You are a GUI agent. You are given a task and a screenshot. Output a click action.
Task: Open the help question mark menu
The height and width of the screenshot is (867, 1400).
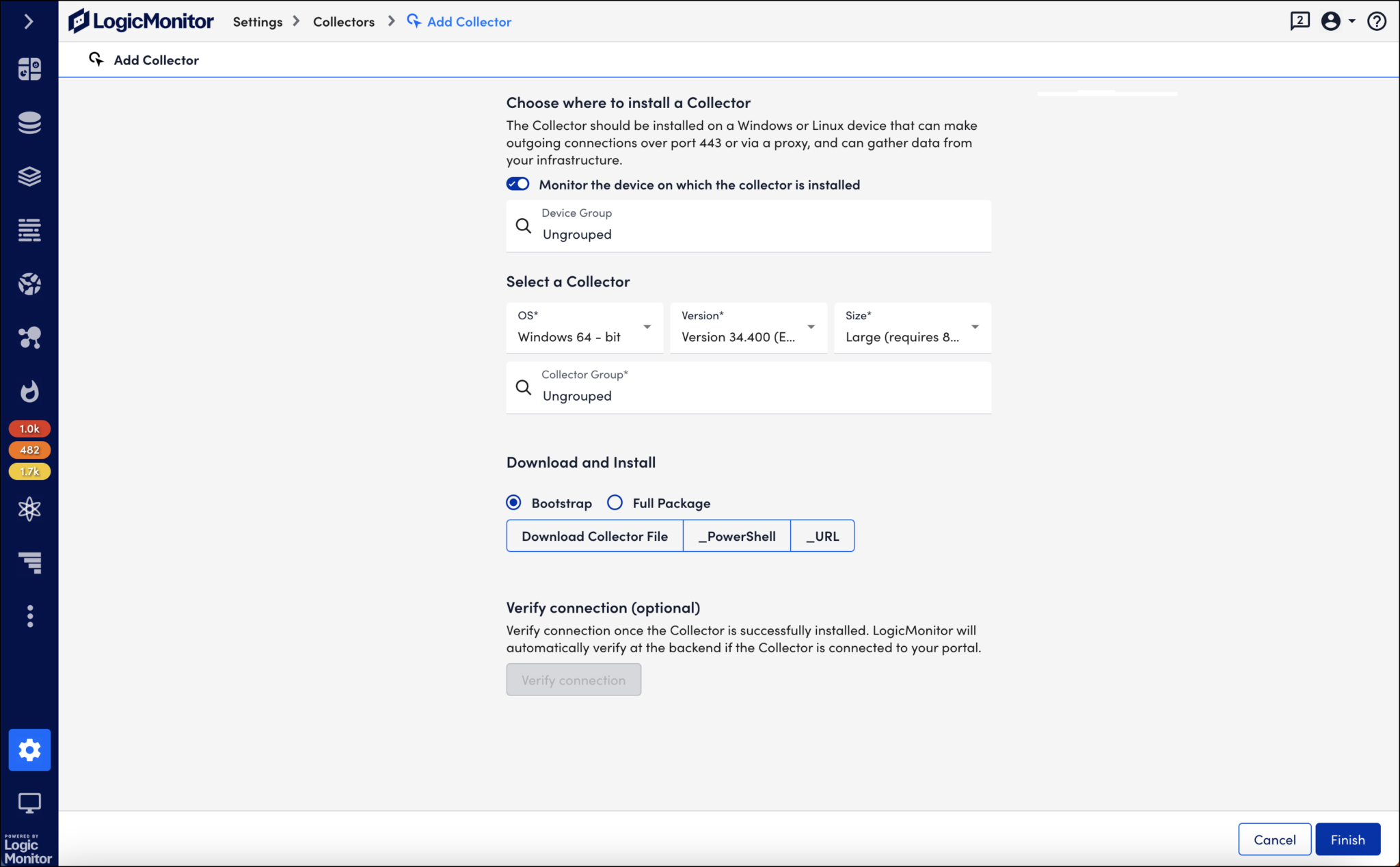coord(1377,21)
